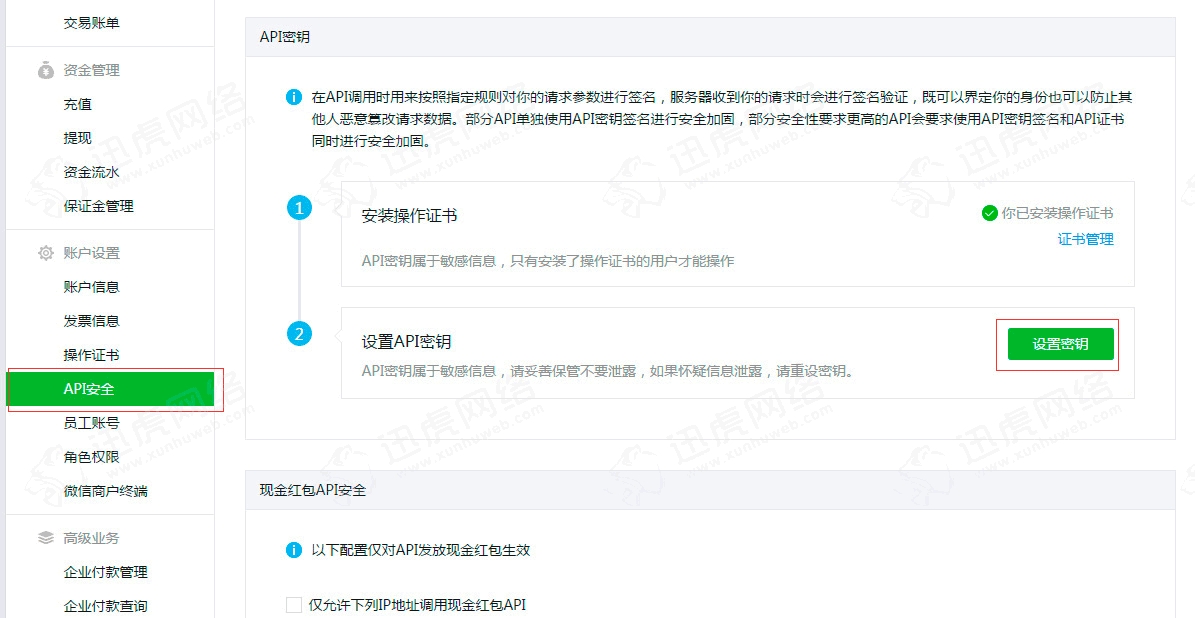Go to 企业付款管理
Viewport: 1195px width, 618px height.
pyautogui.click(x=105, y=572)
